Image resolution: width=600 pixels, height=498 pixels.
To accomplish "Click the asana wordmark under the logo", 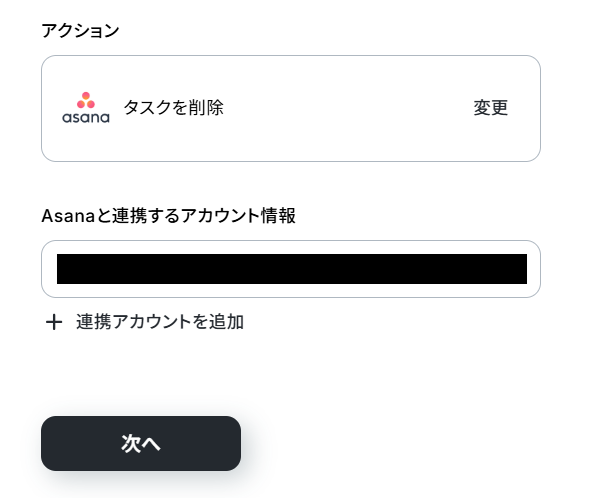I will click(86, 118).
